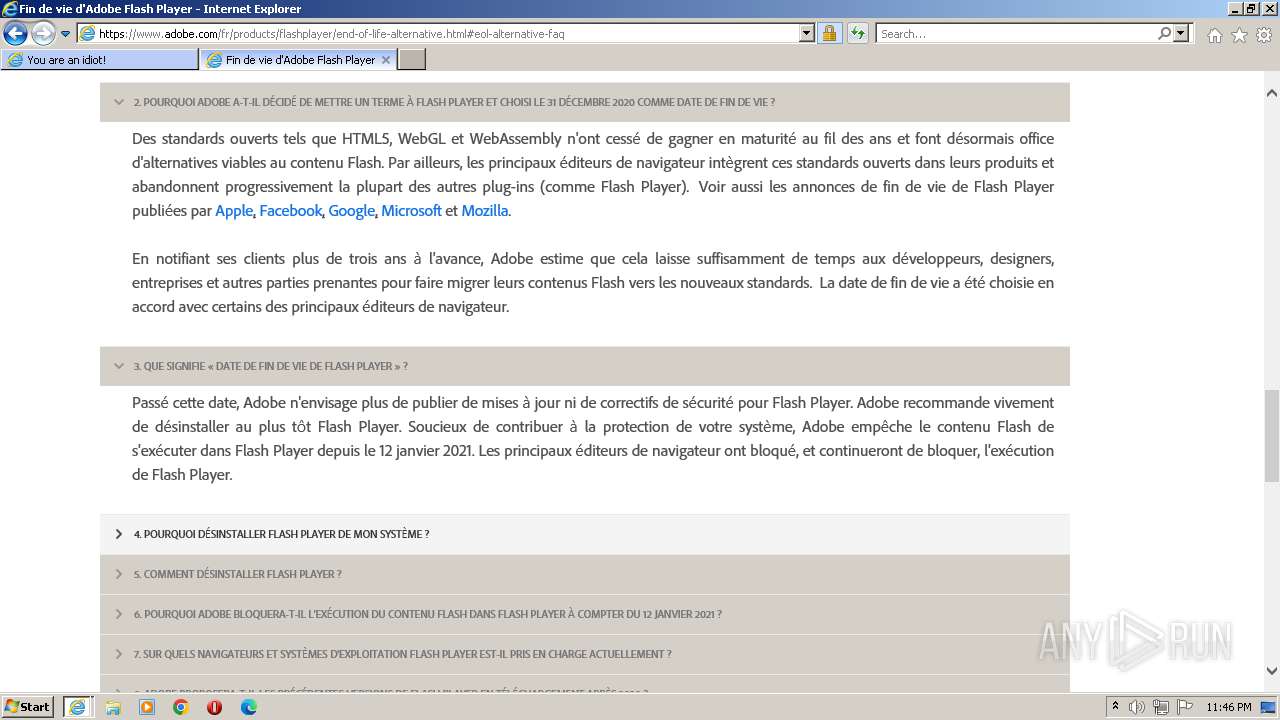Follow the Google link
This screenshot has height=720, width=1280.
pos(351,211)
